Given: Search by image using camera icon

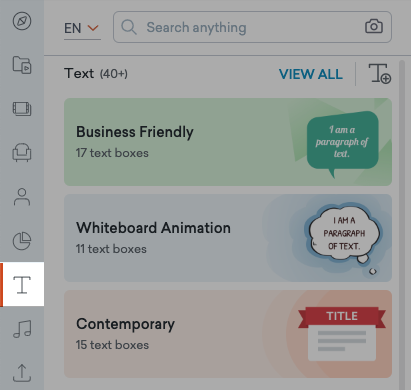Looking at the screenshot, I should pyautogui.click(x=374, y=27).
